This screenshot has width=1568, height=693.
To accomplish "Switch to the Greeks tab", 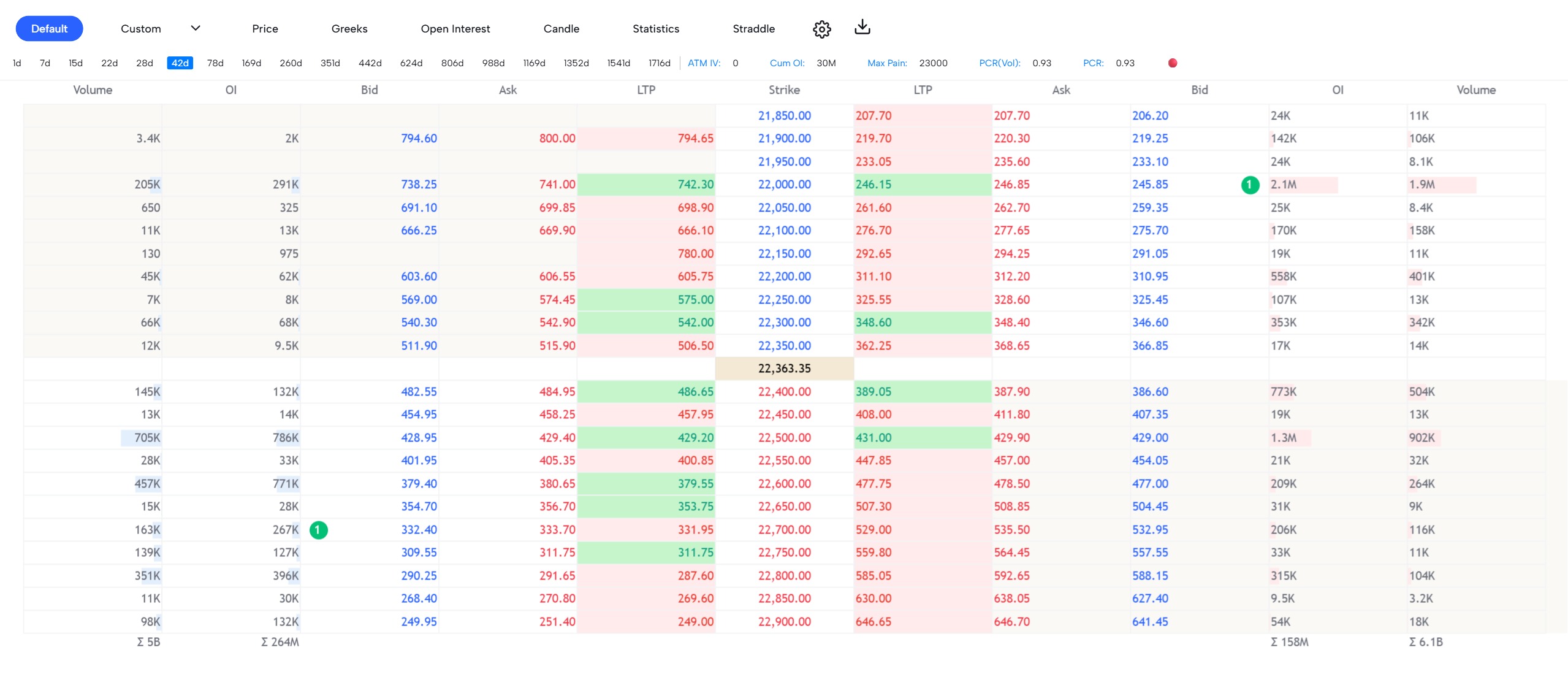I will click(349, 29).
